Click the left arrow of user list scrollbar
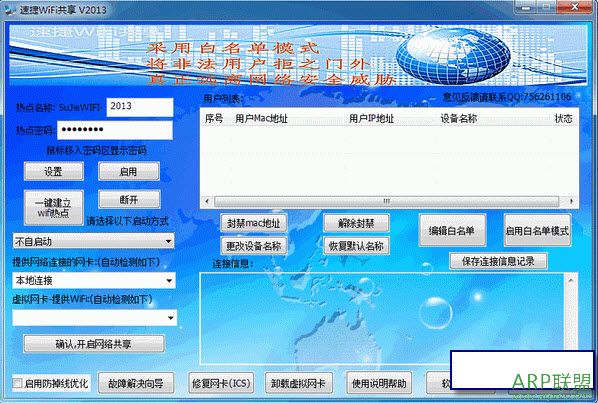 (x=207, y=201)
